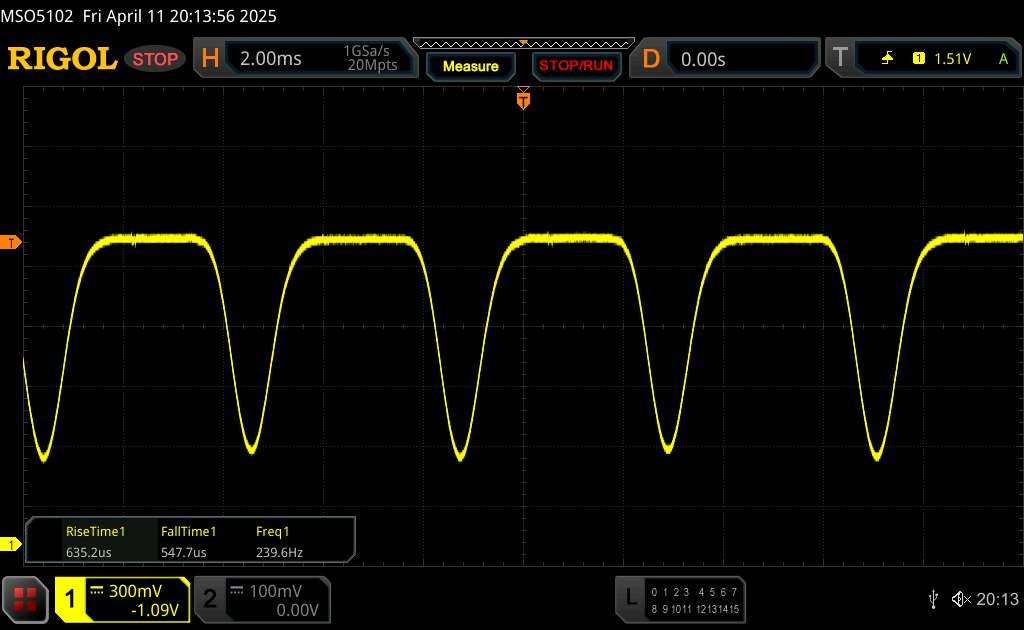Screen dimensions: 1024x630
Task: Select the FallTime1 measurement 547.7us
Action: 188,541
